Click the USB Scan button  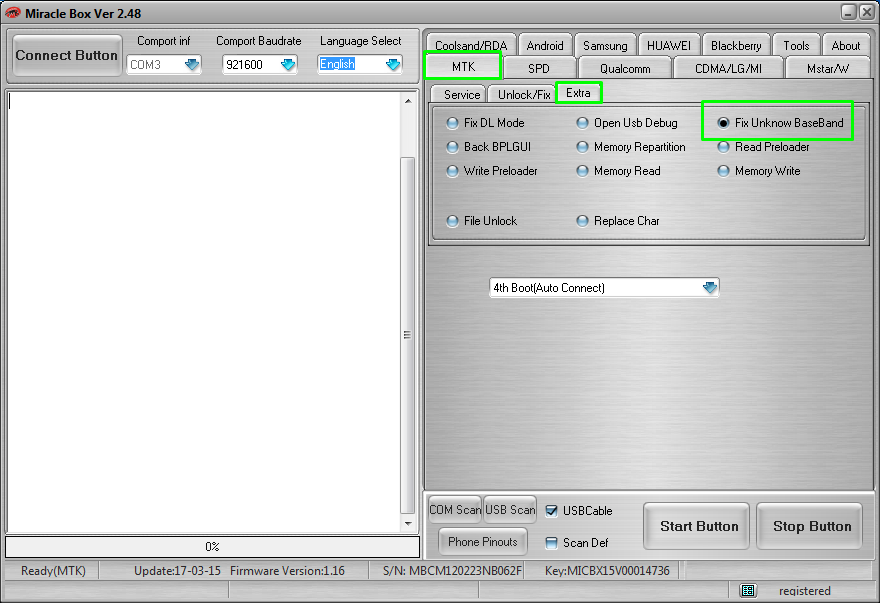[510, 509]
